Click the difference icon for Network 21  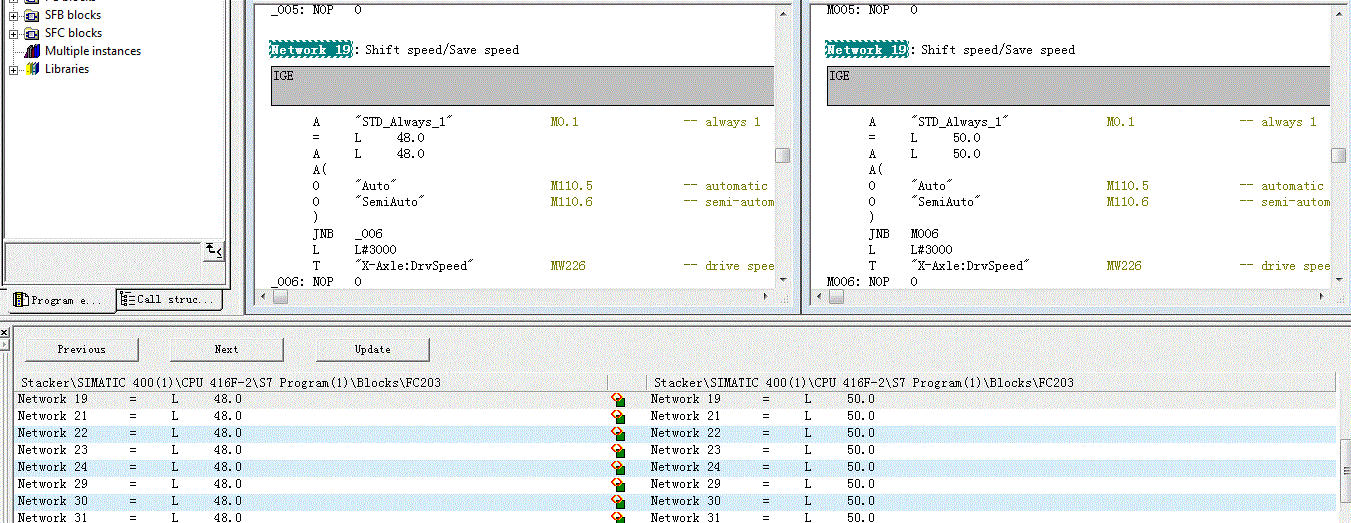click(618, 417)
